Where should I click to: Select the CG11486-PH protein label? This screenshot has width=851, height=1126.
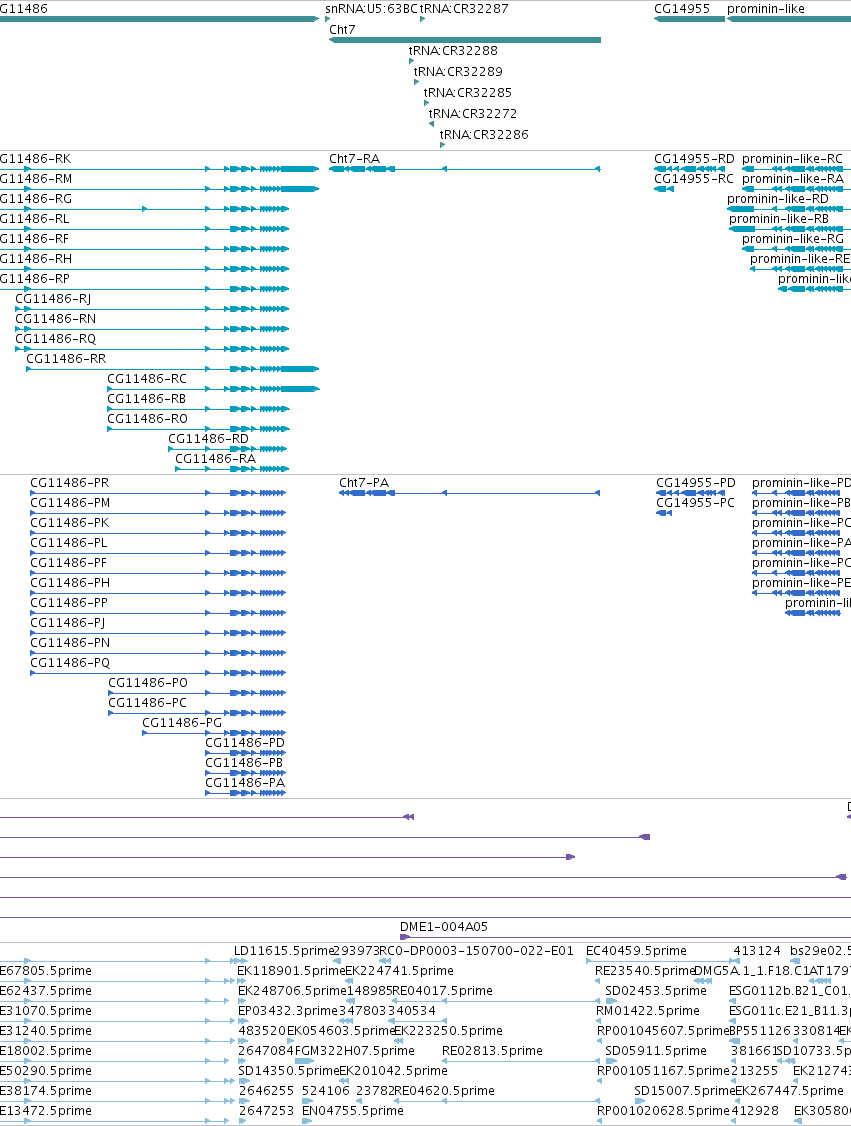70,584
